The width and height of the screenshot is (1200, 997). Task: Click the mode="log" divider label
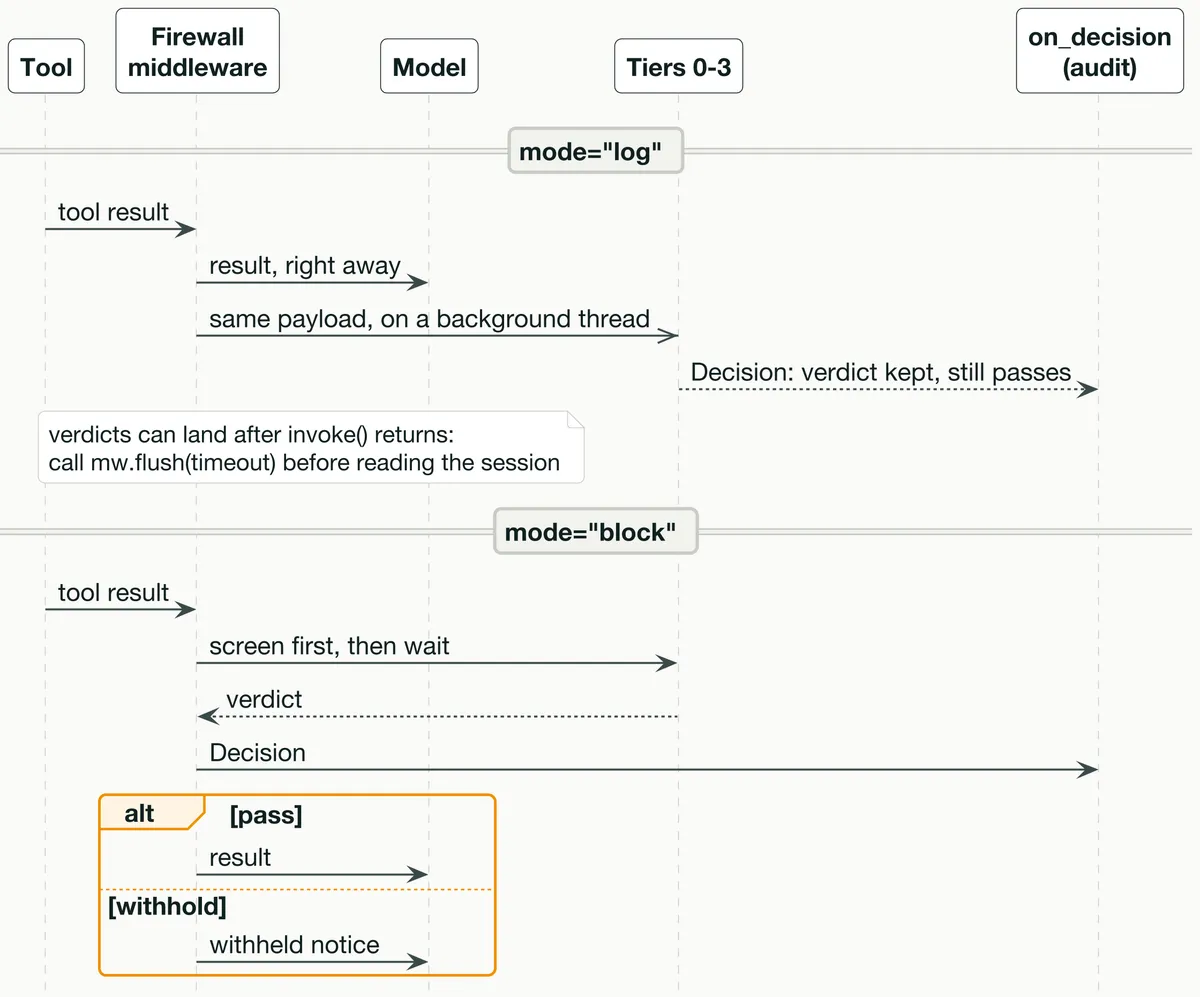[595, 151]
